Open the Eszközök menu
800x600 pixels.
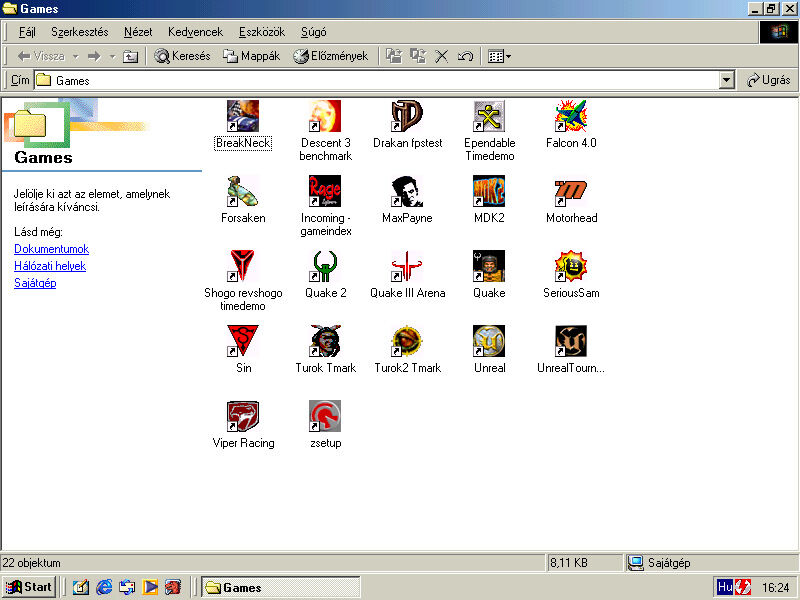pyautogui.click(x=262, y=32)
